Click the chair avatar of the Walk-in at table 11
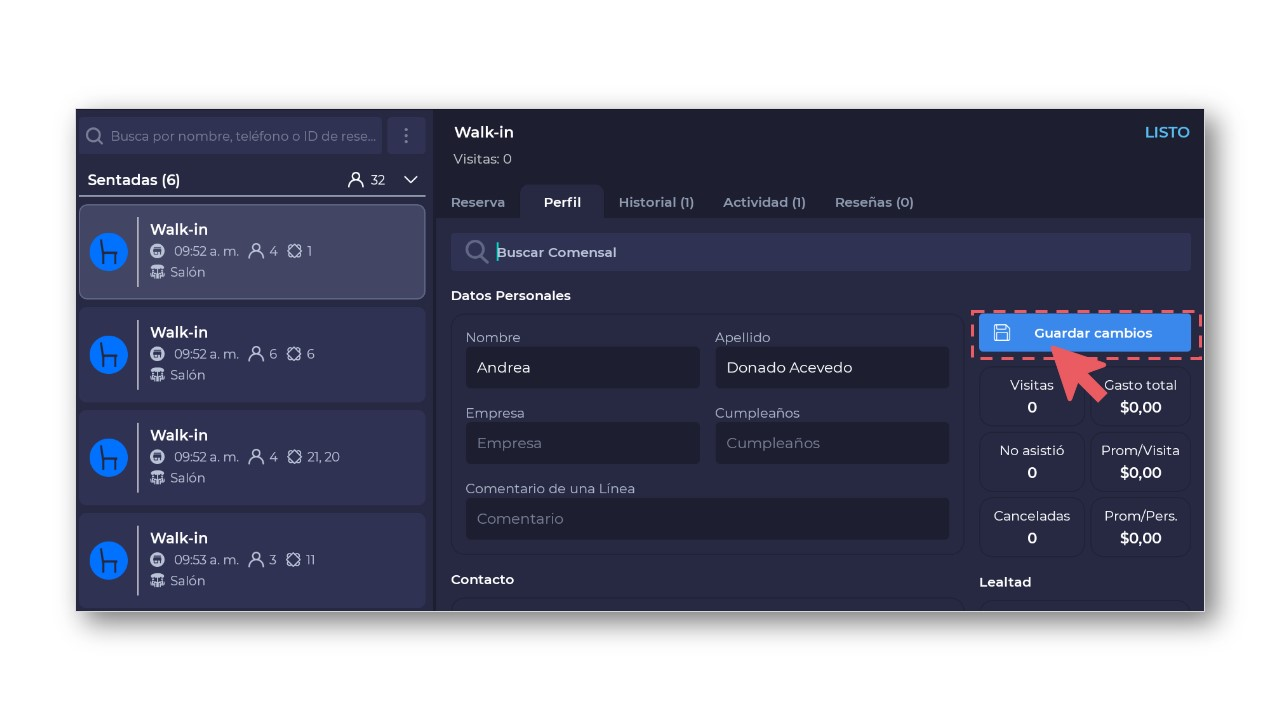 click(x=108, y=561)
